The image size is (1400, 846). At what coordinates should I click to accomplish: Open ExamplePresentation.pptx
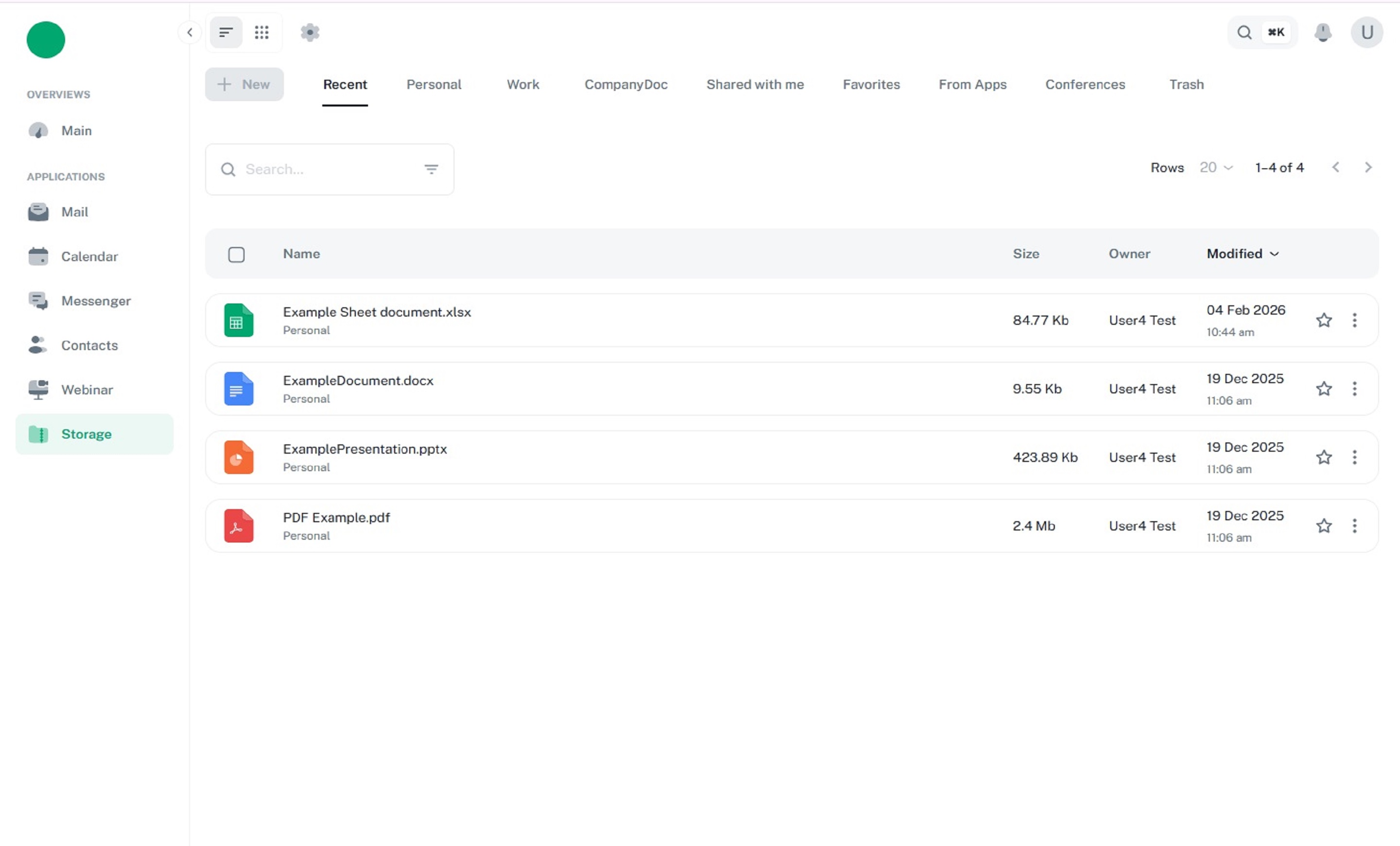(x=365, y=449)
